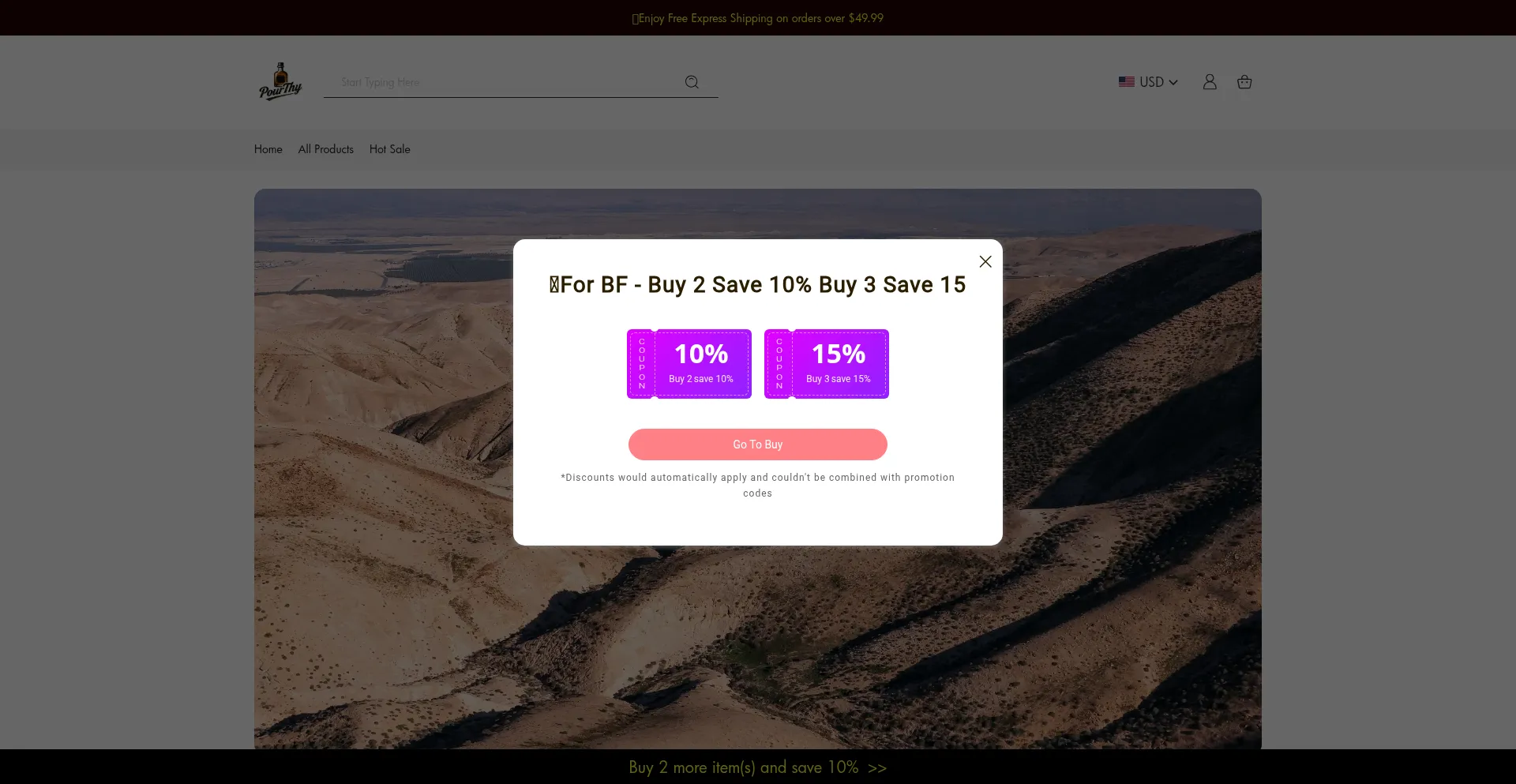Open the Hot Sale menu item
Image resolution: width=1516 pixels, height=784 pixels.
pyautogui.click(x=390, y=149)
